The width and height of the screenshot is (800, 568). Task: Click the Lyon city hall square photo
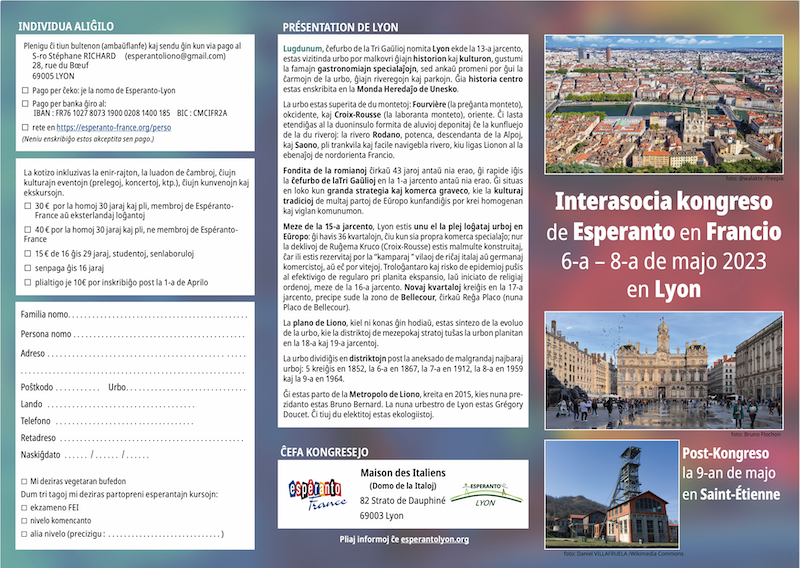pyautogui.click(x=664, y=371)
